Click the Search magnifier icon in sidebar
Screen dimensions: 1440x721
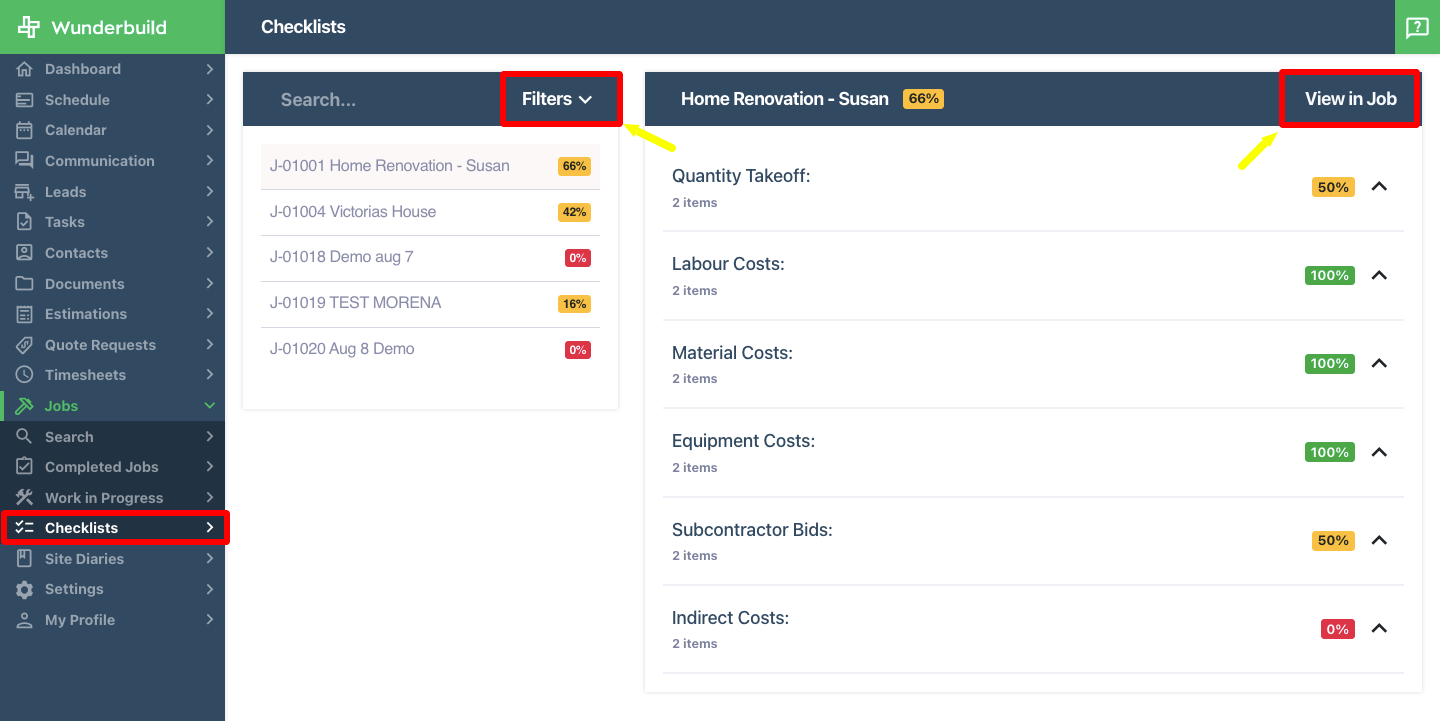point(25,437)
